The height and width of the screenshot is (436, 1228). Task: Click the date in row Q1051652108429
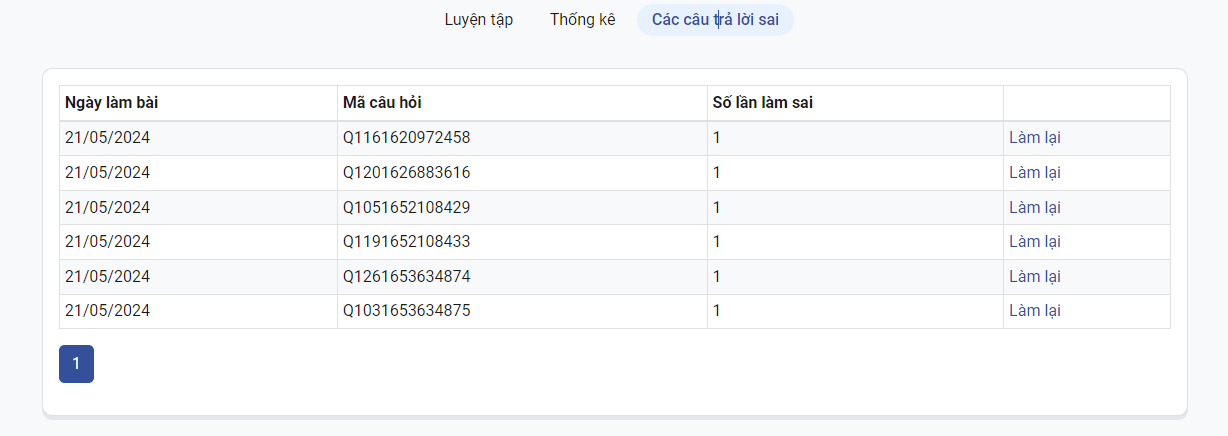click(107, 208)
